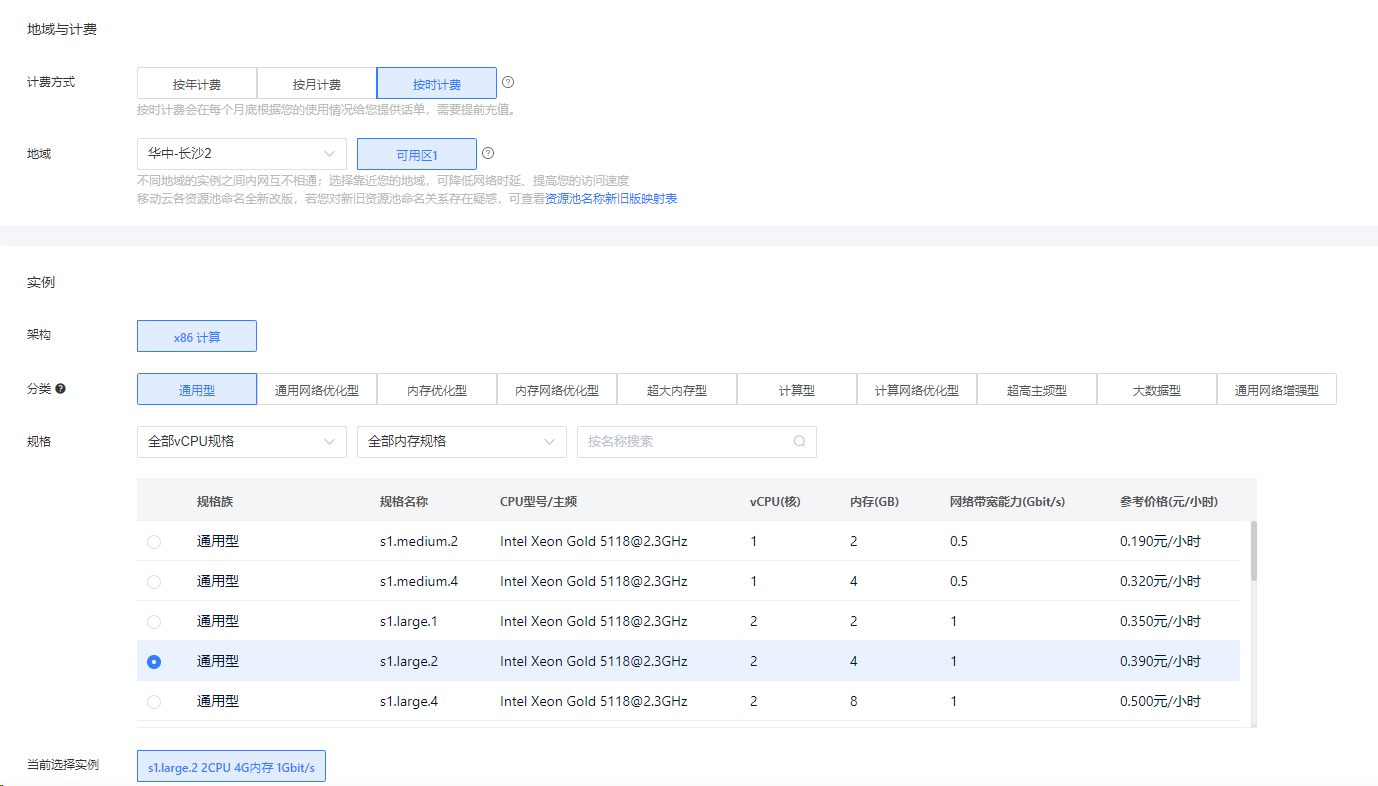This screenshot has height=786, width=1378.
Task: Choose 按年计费 billing mode
Action: [197, 84]
